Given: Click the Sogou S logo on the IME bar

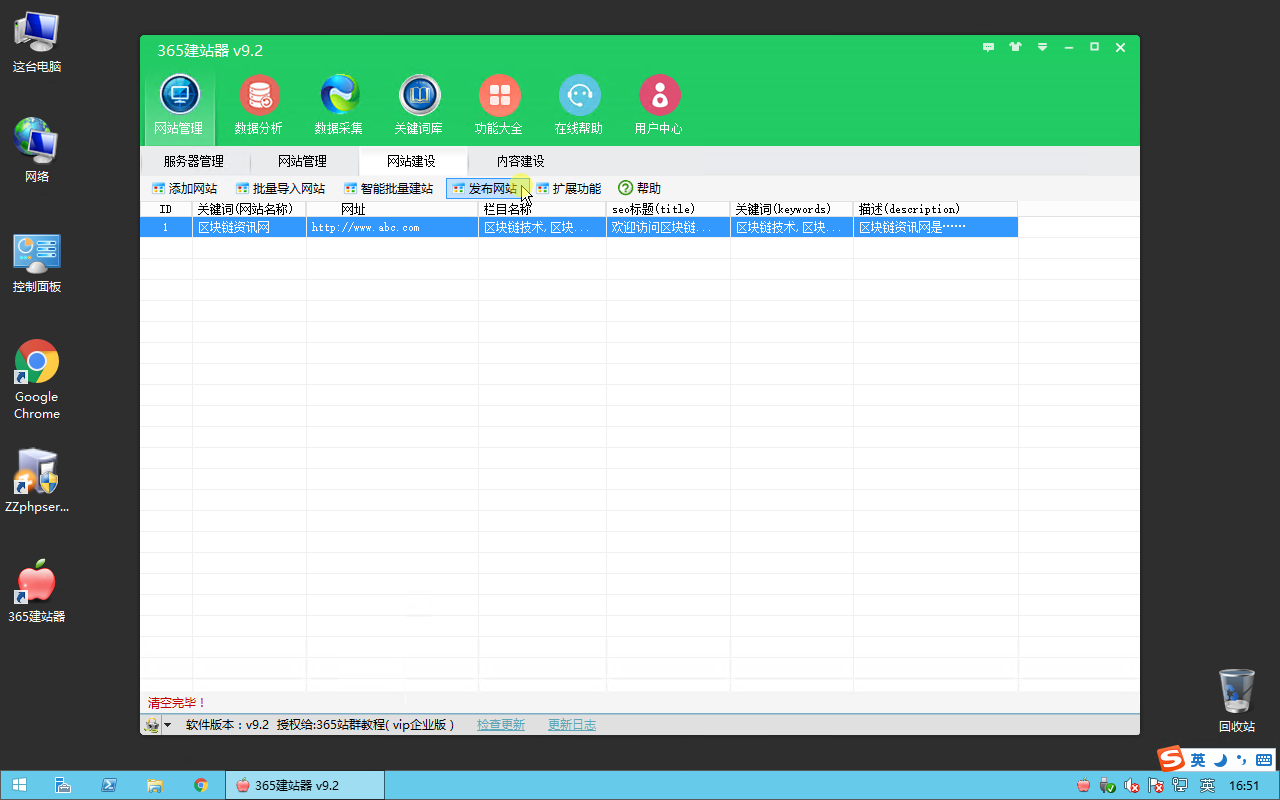Looking at the screenshot, I should coord(1171,759).
